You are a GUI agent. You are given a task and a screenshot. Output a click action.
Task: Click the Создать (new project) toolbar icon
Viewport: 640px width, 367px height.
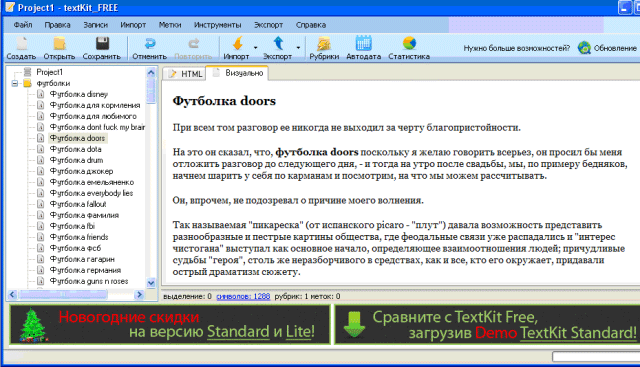click(x=22, y=43)
